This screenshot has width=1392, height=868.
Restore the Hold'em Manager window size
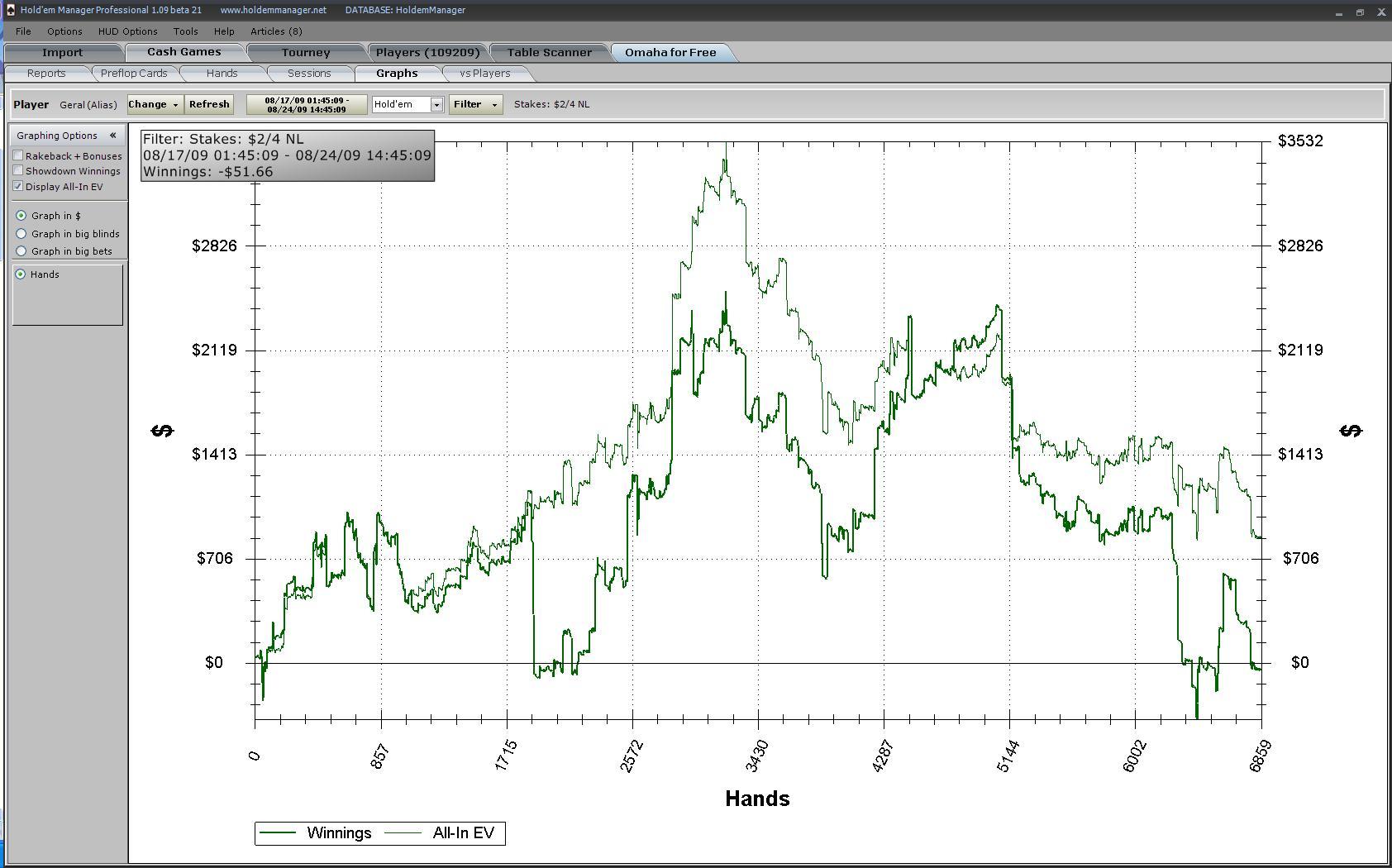click(x=1360, y=12)
